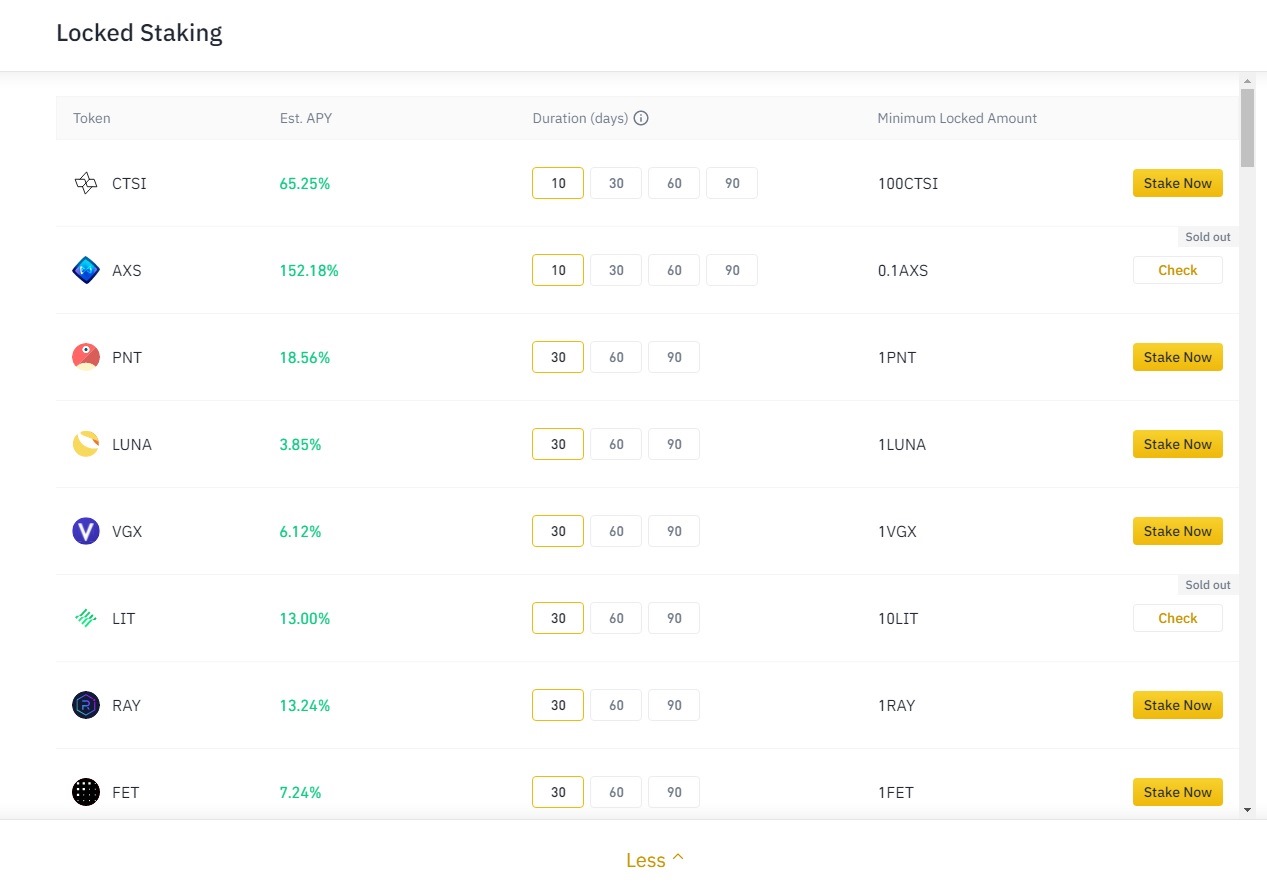
Task: Select 90-day duration for VGX
Action: [x=674, y=531]
